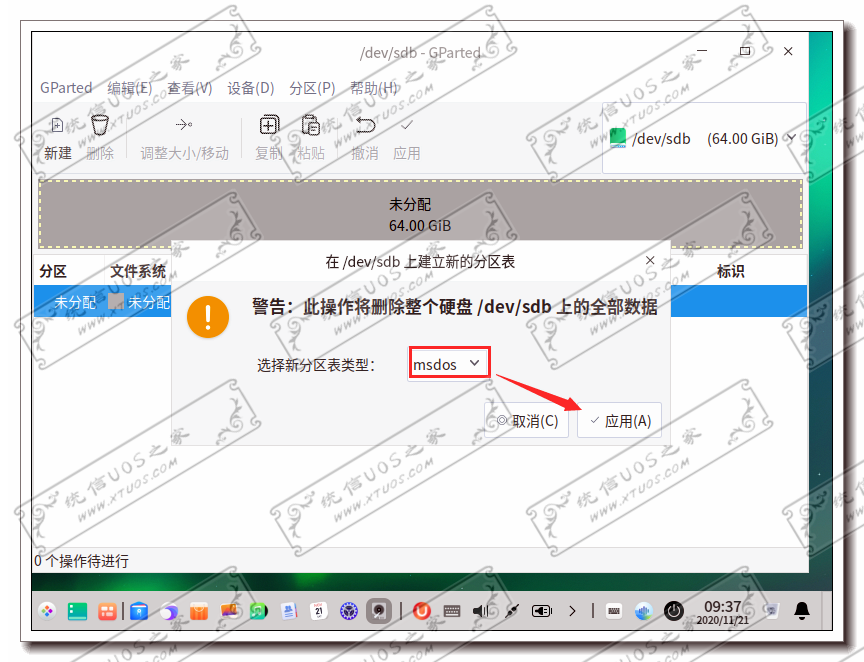The width and height of the screenshot is (864, 662).
Task: Open the Device (设备) menu
Action: (251, 88)
